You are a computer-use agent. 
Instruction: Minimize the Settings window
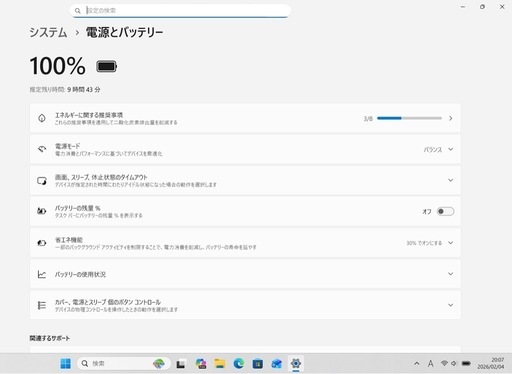463,7
